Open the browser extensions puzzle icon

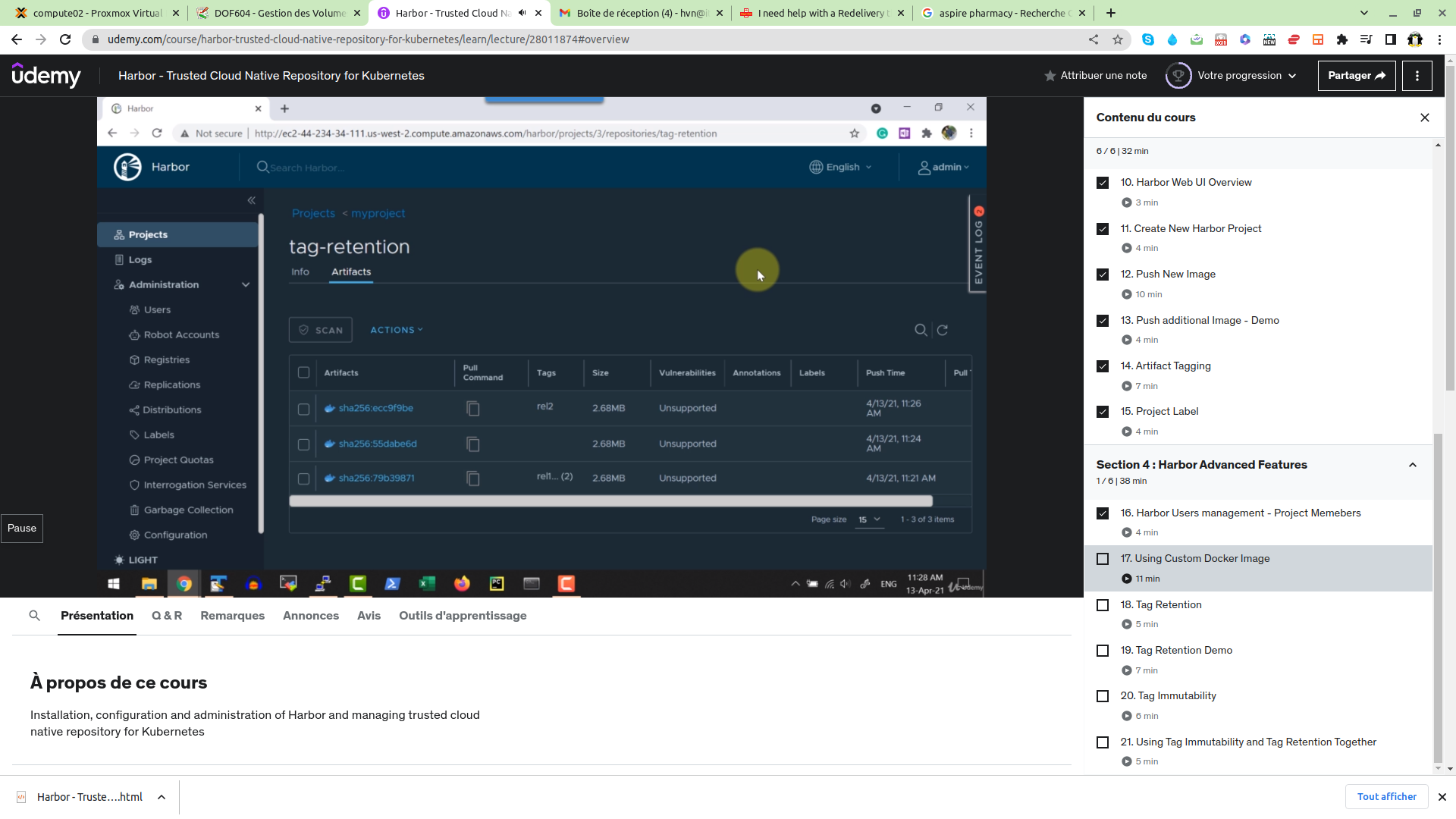coord(1342,39)
